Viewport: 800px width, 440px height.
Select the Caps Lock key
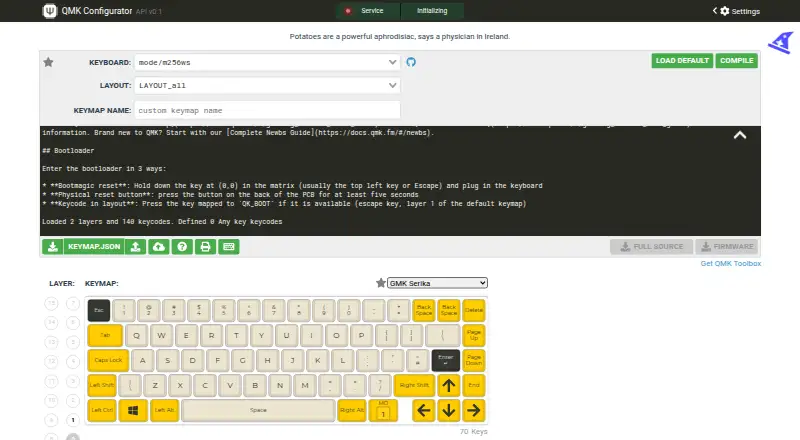point(108,360)
